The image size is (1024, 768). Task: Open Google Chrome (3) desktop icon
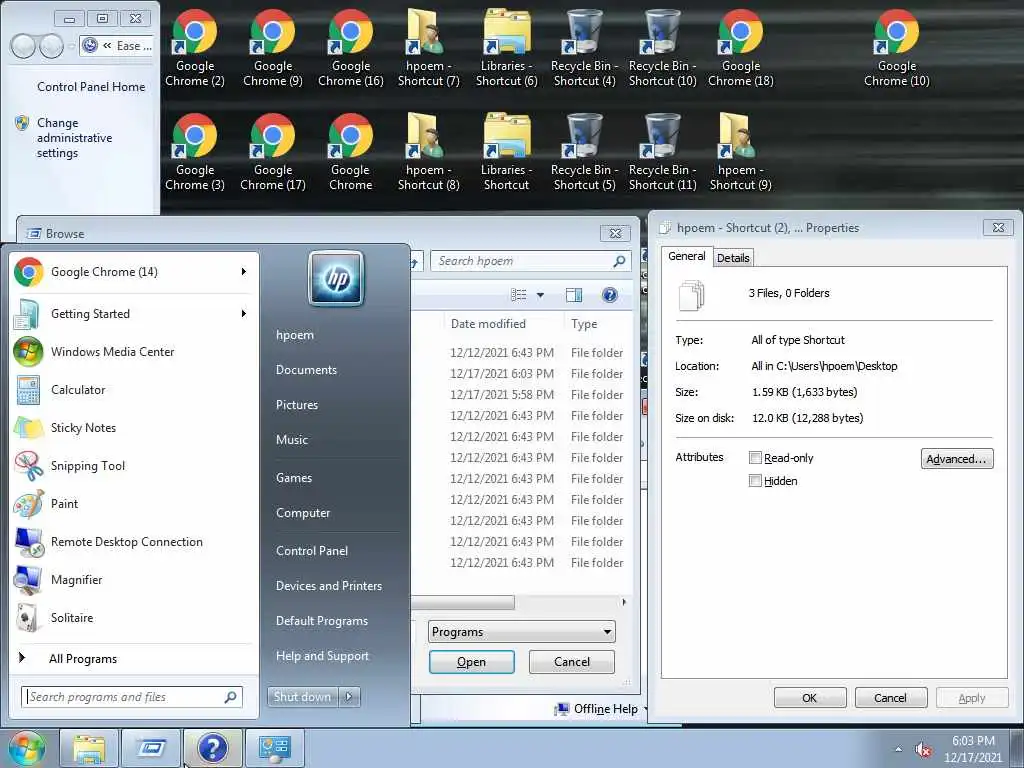click(x=195, y=152)
